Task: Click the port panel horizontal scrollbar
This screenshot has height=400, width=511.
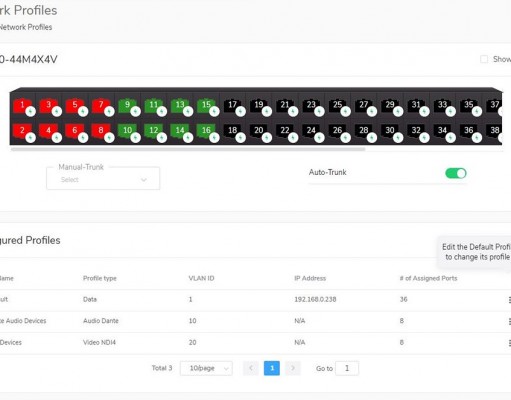Action: [x=188, y=149]
